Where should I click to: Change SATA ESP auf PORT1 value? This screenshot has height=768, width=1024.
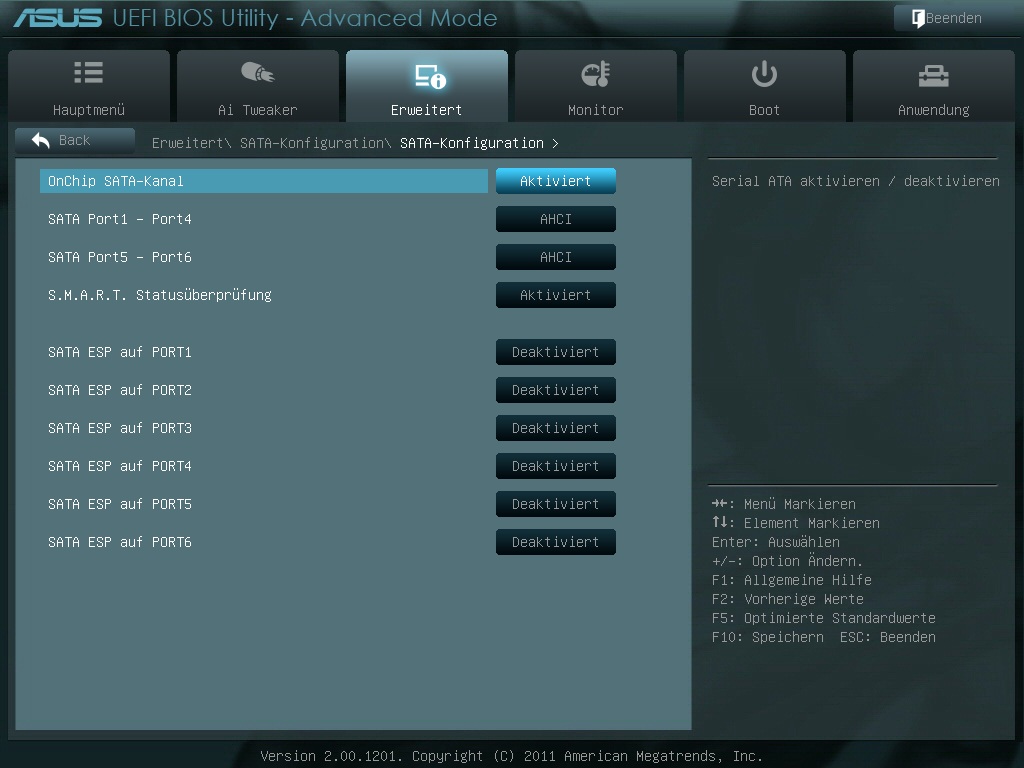[x=556, y=352]
